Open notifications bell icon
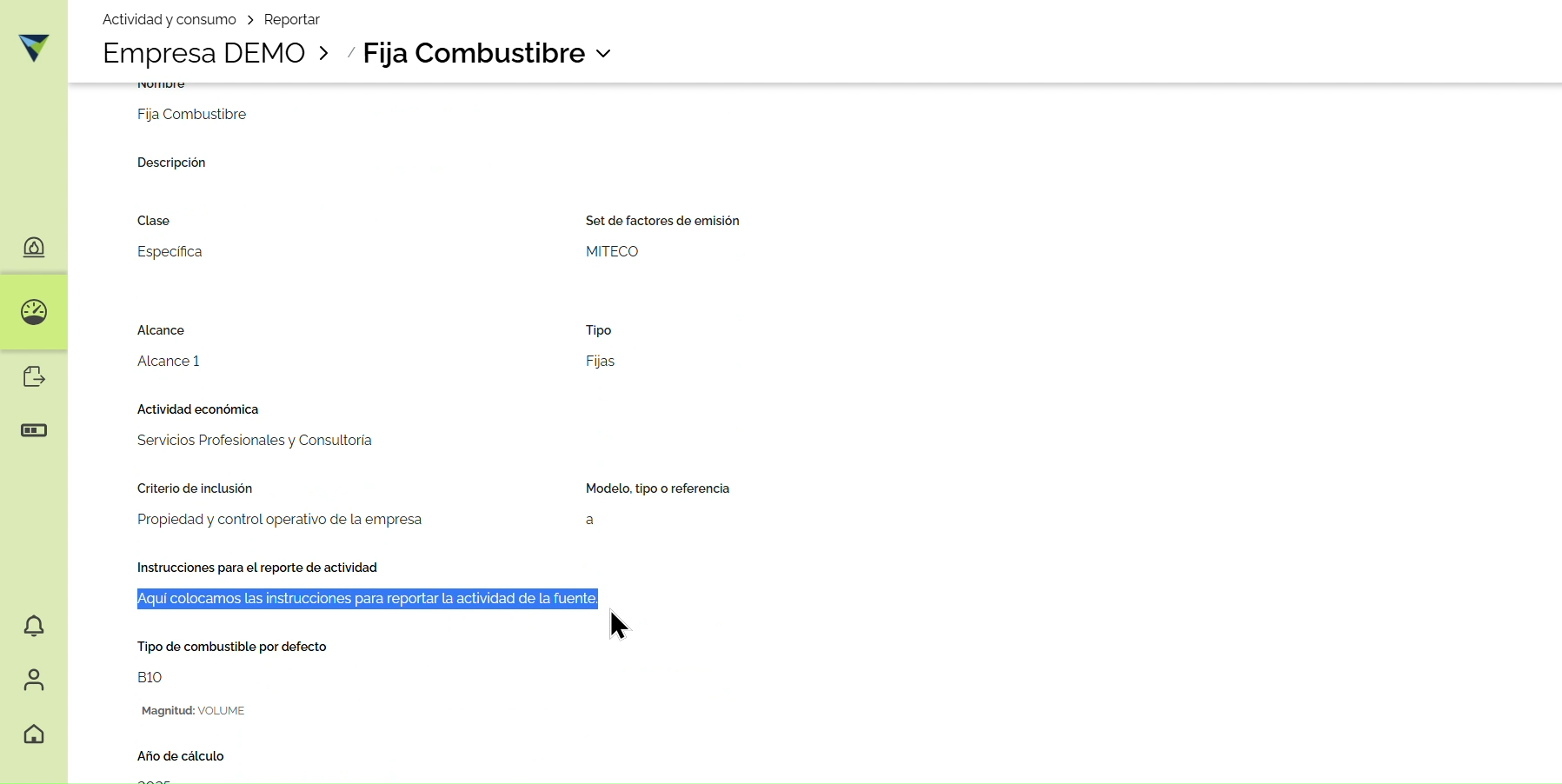 click(34, 626)
